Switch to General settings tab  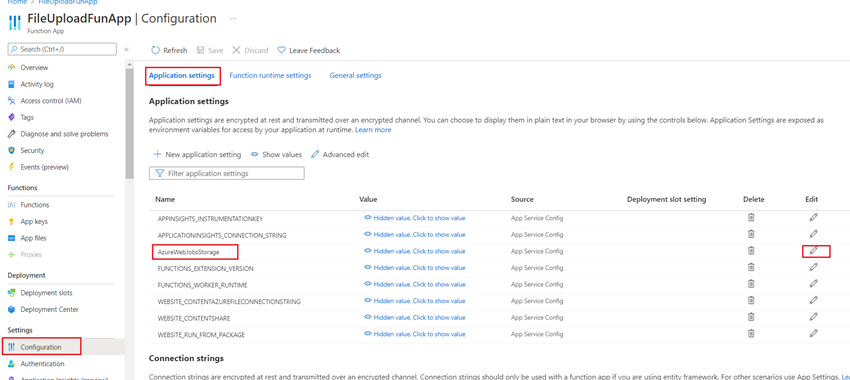[355, 75]
